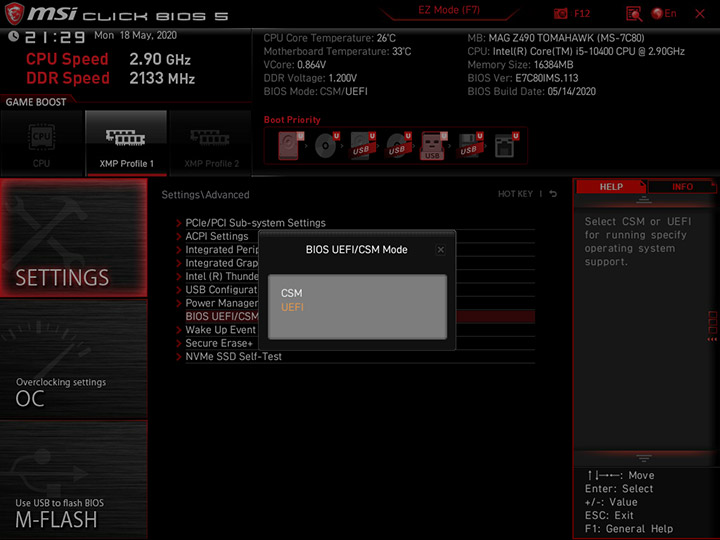Image resolution: width=720 pixels, height=540 pixels.
Task: Click the CPU Speed 2.90 GHz value
Action: tap(160, 59)
